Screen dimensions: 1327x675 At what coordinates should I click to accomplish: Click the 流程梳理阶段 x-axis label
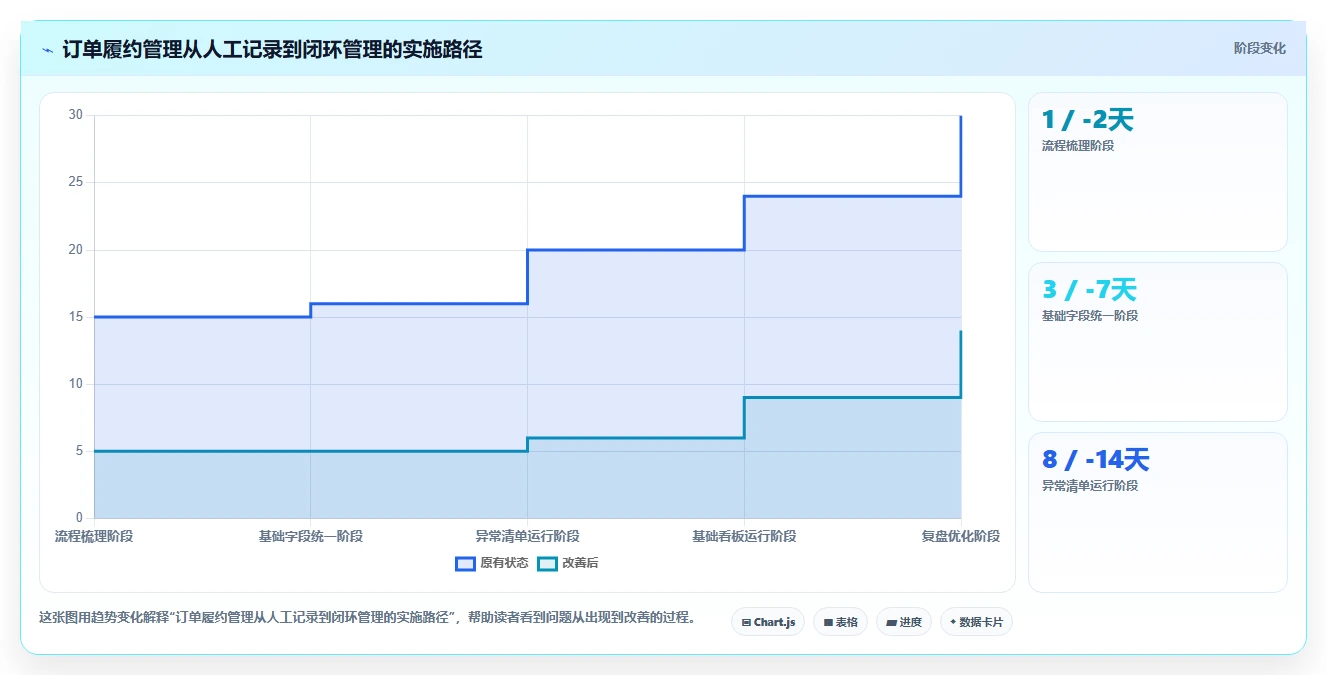click(94, 536)
